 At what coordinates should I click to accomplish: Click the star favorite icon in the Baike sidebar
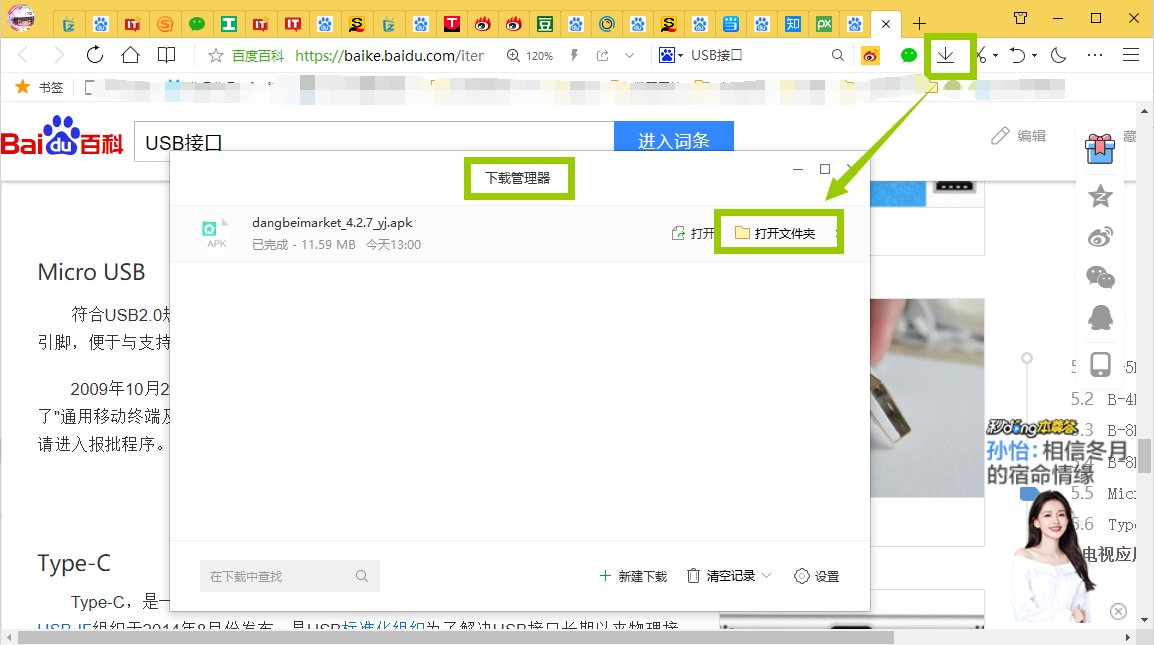1100,196
